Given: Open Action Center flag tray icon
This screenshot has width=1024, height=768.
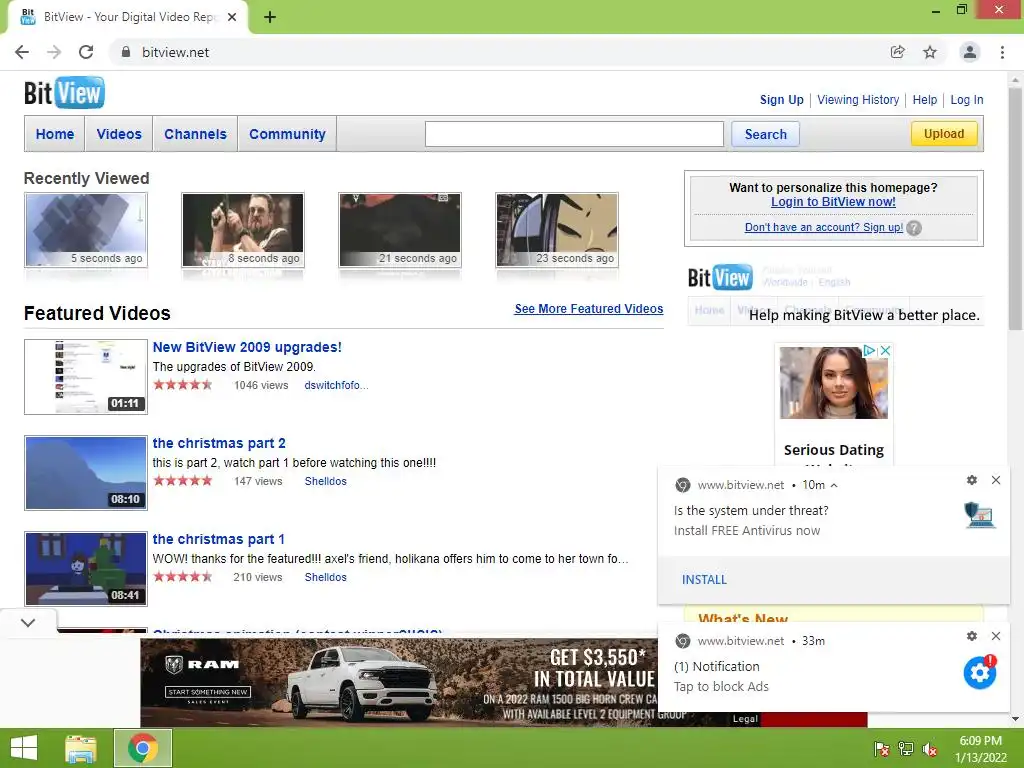Looking at the screenshot, I should tap(881, 749).
